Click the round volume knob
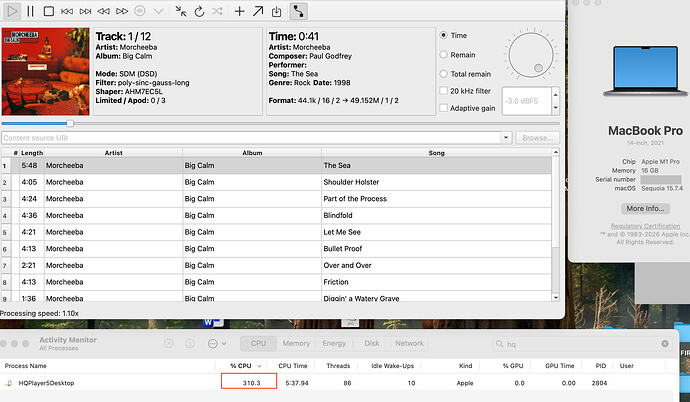The height and width of the screenshot is (402, 690). [x=531, y=55]
